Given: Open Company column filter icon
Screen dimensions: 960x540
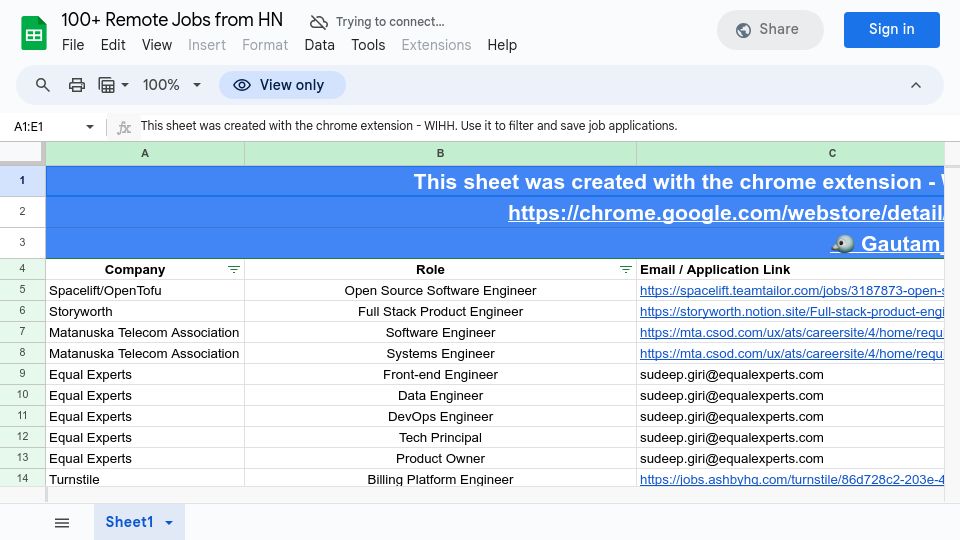Looking at the screenshot, I should point(234,269).
